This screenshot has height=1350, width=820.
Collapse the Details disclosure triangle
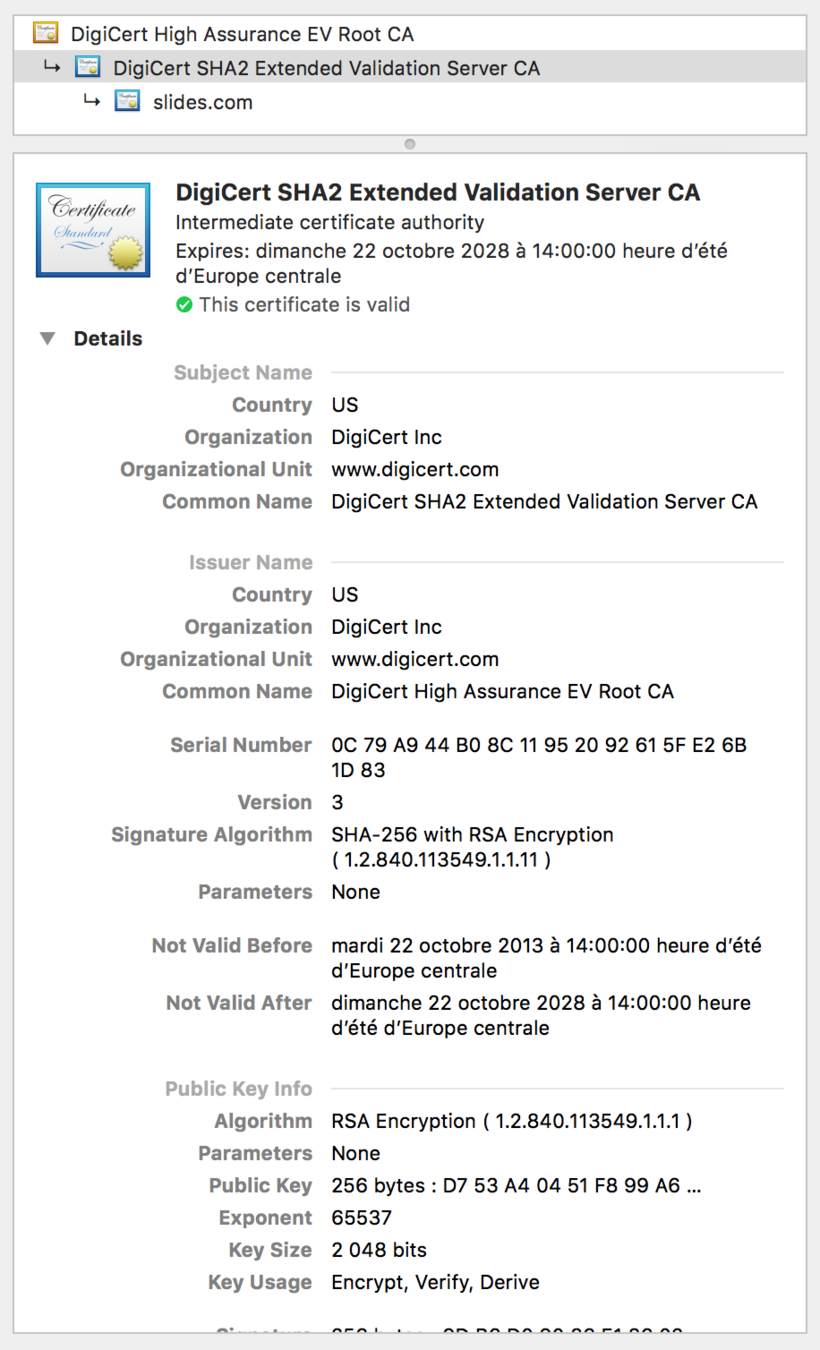pos(47,339)
